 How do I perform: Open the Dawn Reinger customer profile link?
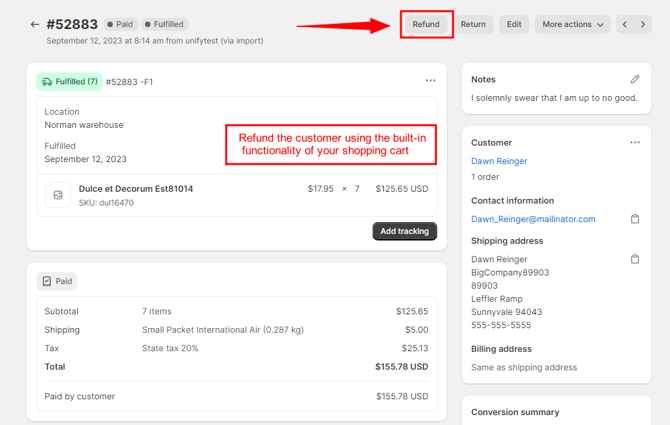pyautogui.click(x=499, y=161)
